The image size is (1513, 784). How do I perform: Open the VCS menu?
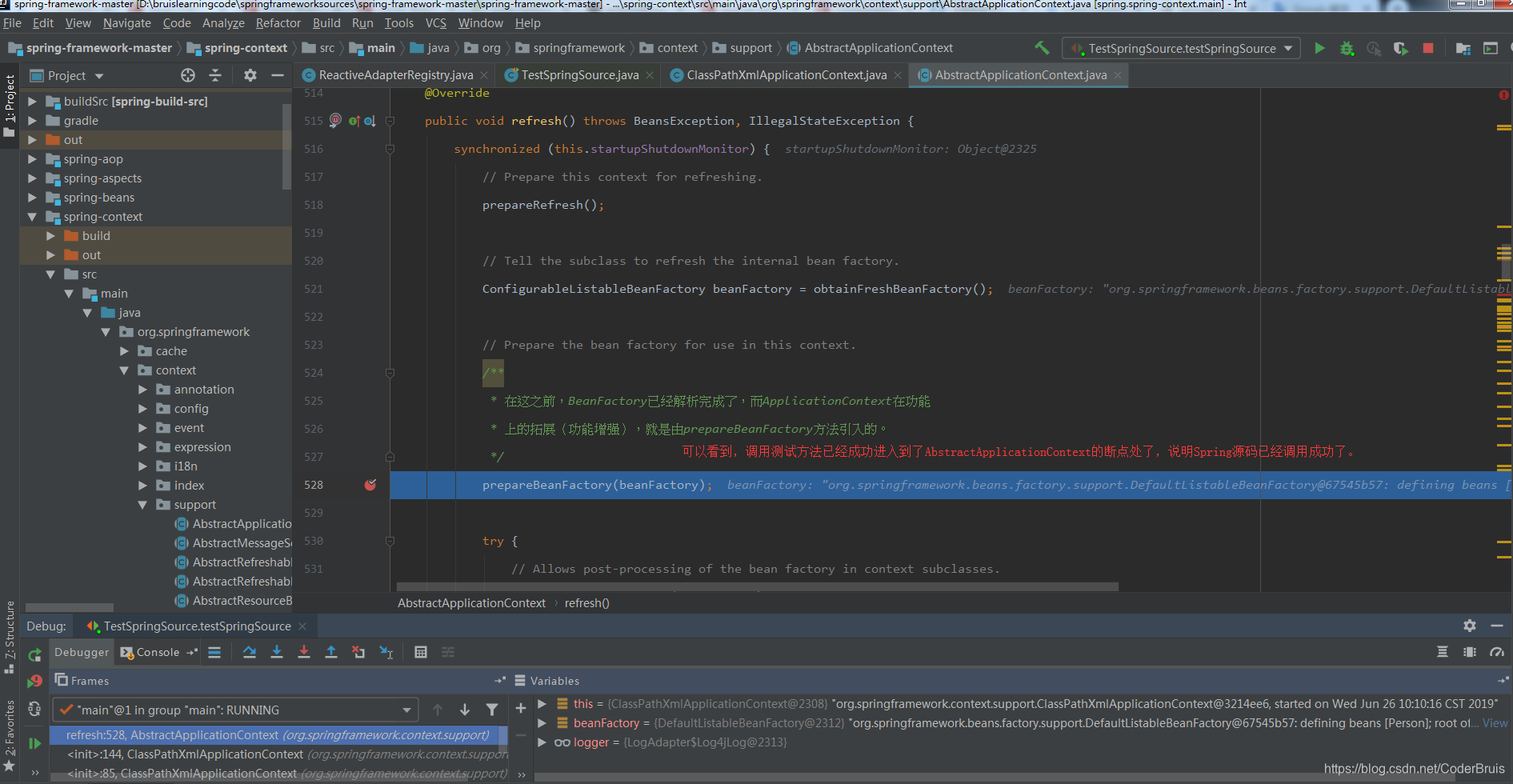[435, 23]
